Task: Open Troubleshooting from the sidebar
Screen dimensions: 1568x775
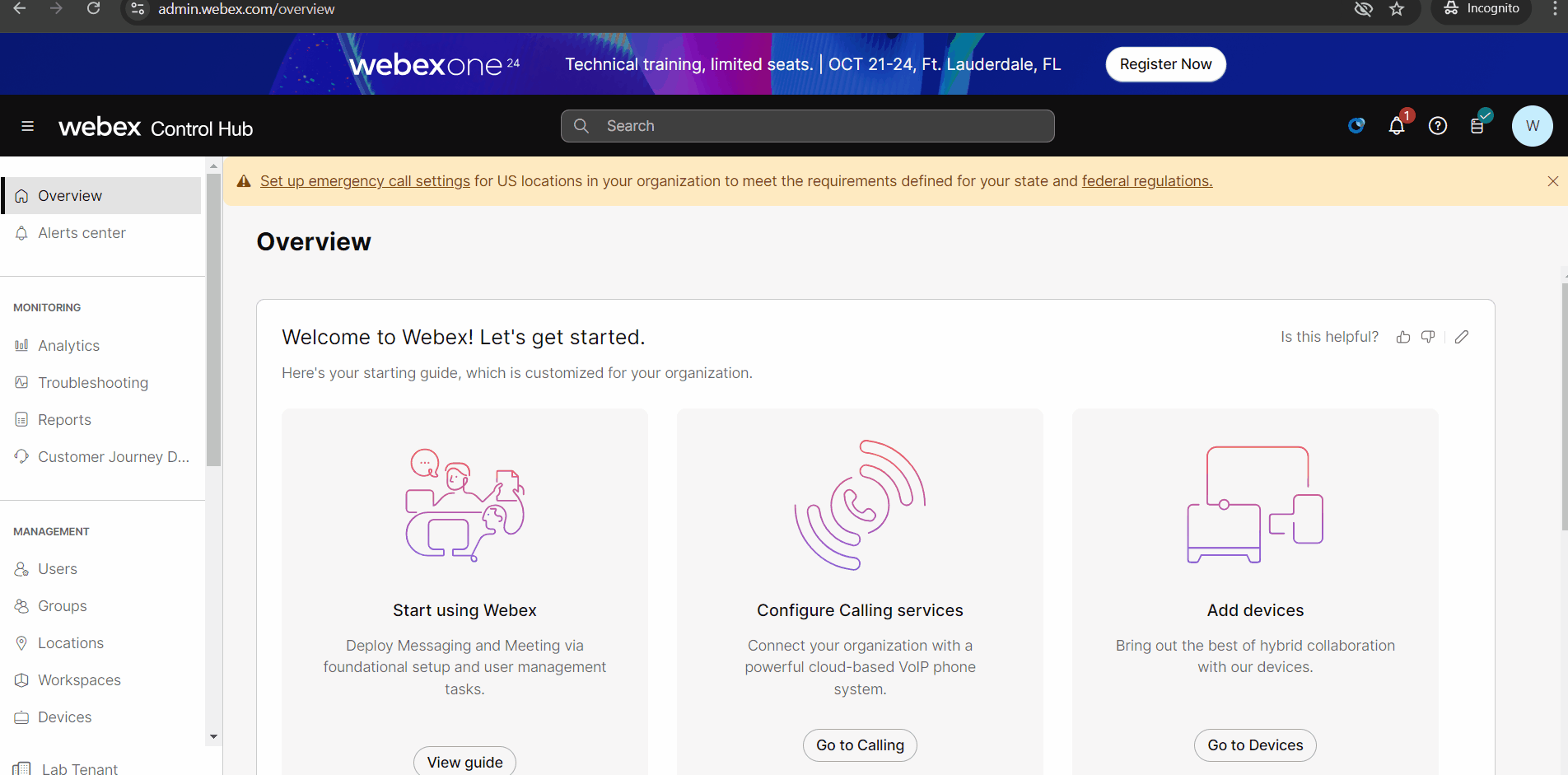Action: coord(93,383)
